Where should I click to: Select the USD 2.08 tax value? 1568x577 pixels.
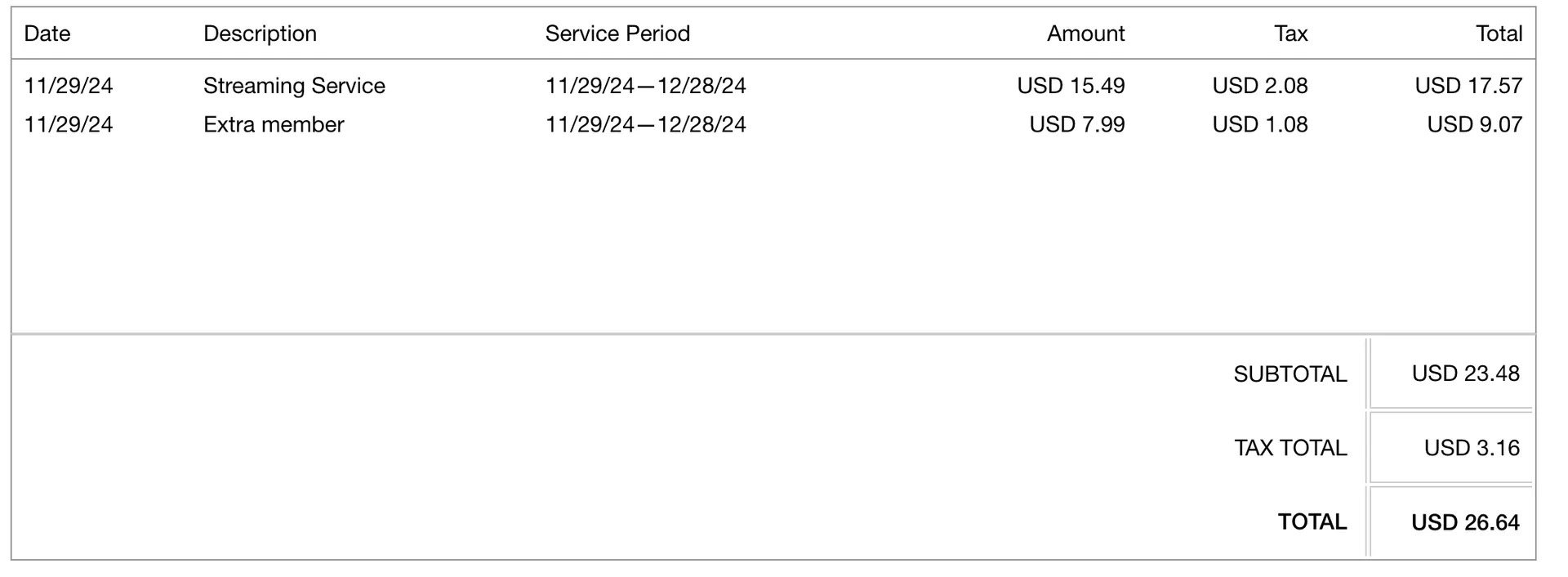click(1259, 86)
